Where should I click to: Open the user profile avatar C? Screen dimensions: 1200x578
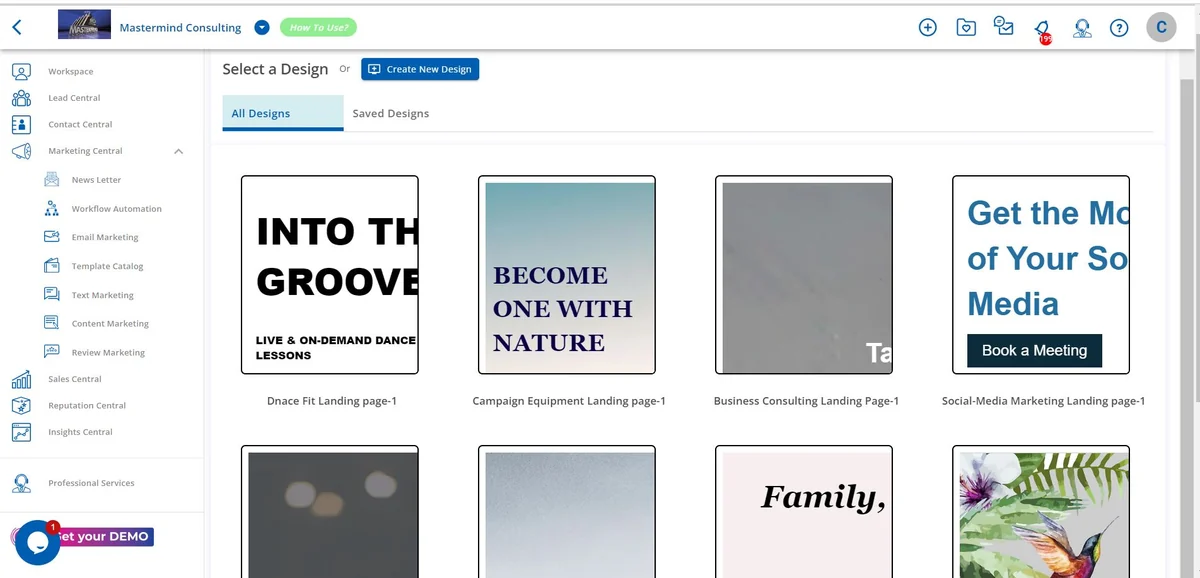[x=1161, y=27]
